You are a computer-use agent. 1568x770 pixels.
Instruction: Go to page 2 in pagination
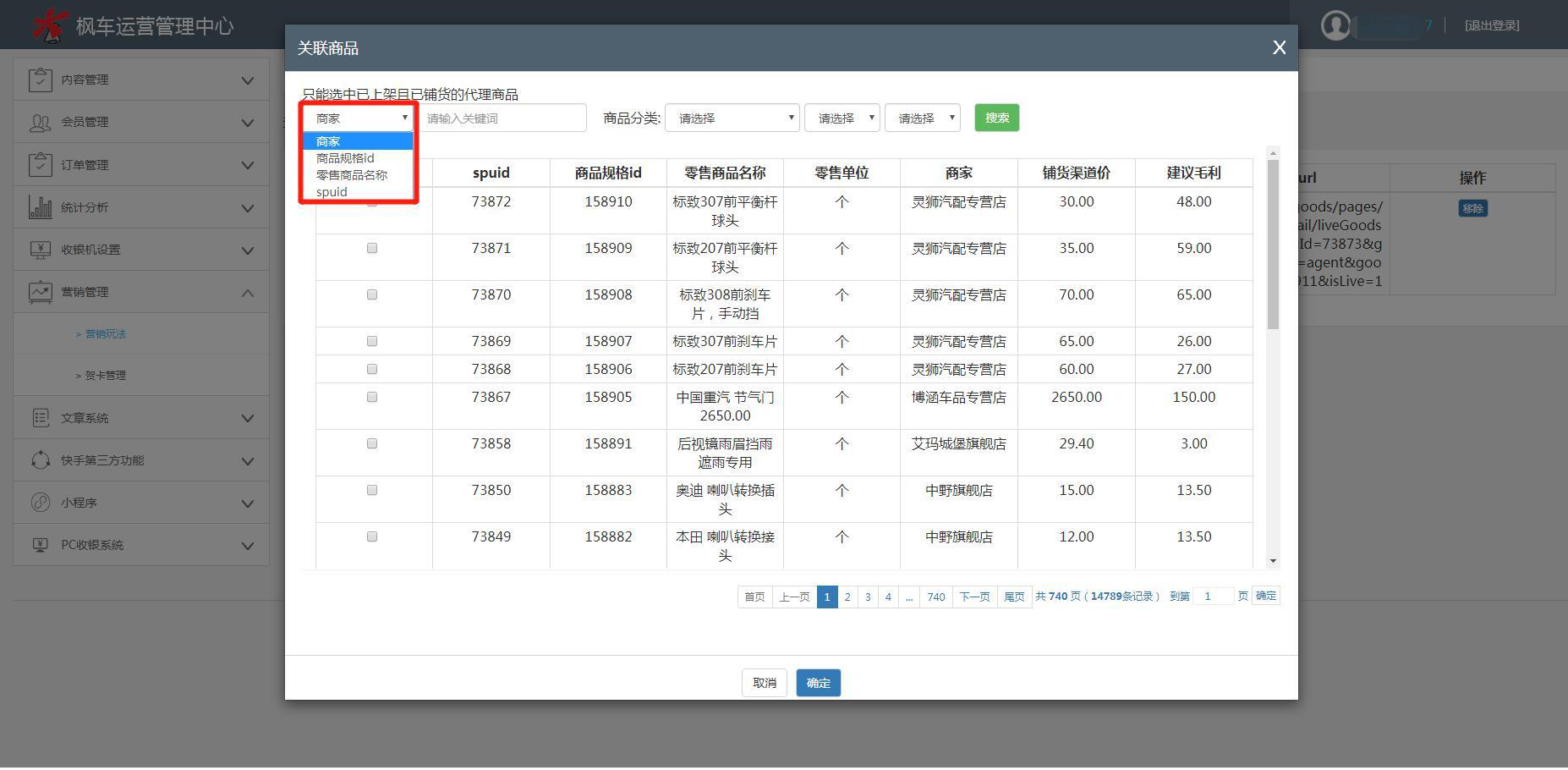coord(847,597)
